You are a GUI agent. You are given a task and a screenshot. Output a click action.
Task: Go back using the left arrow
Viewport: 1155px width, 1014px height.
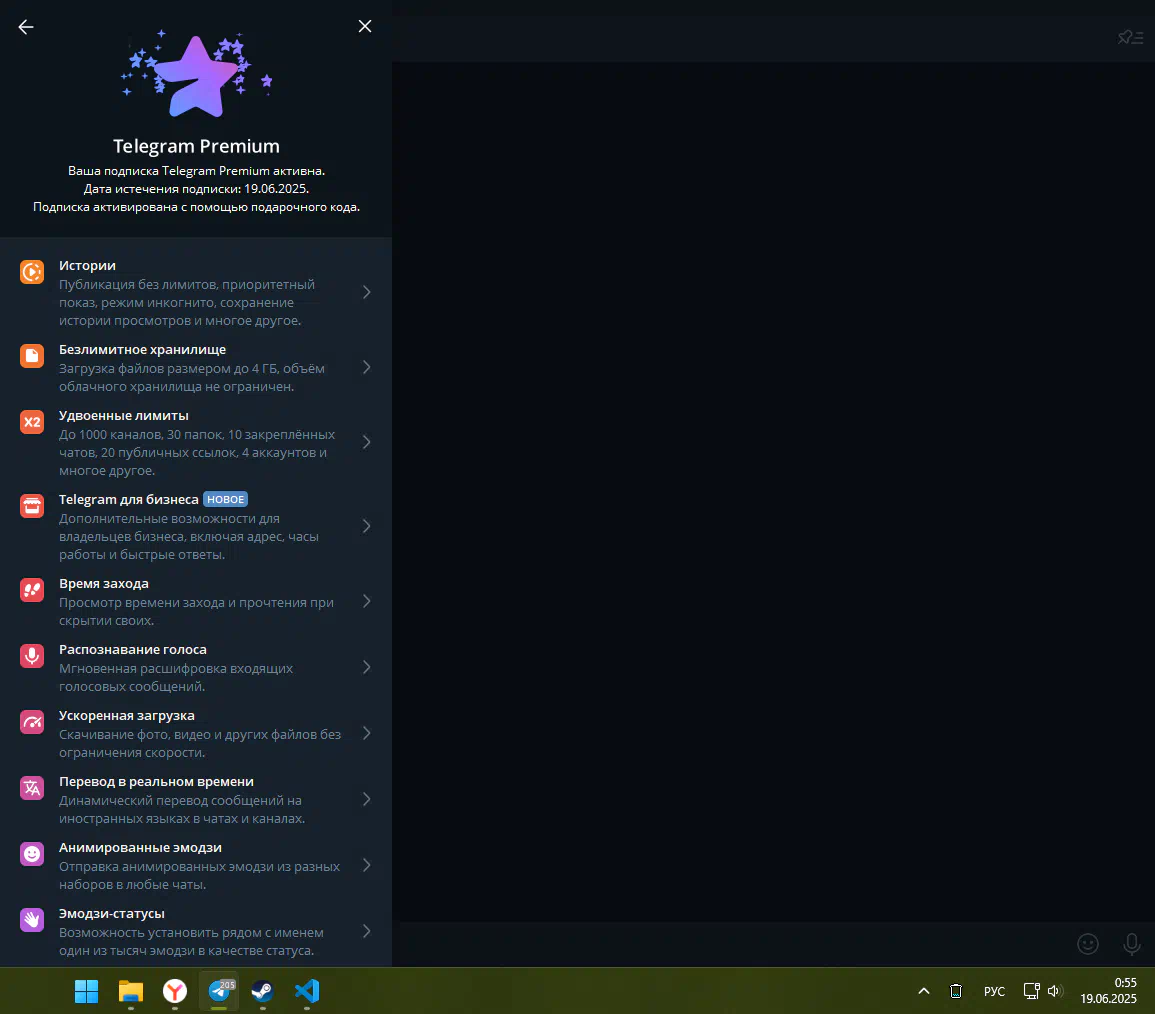click(26, 27)
